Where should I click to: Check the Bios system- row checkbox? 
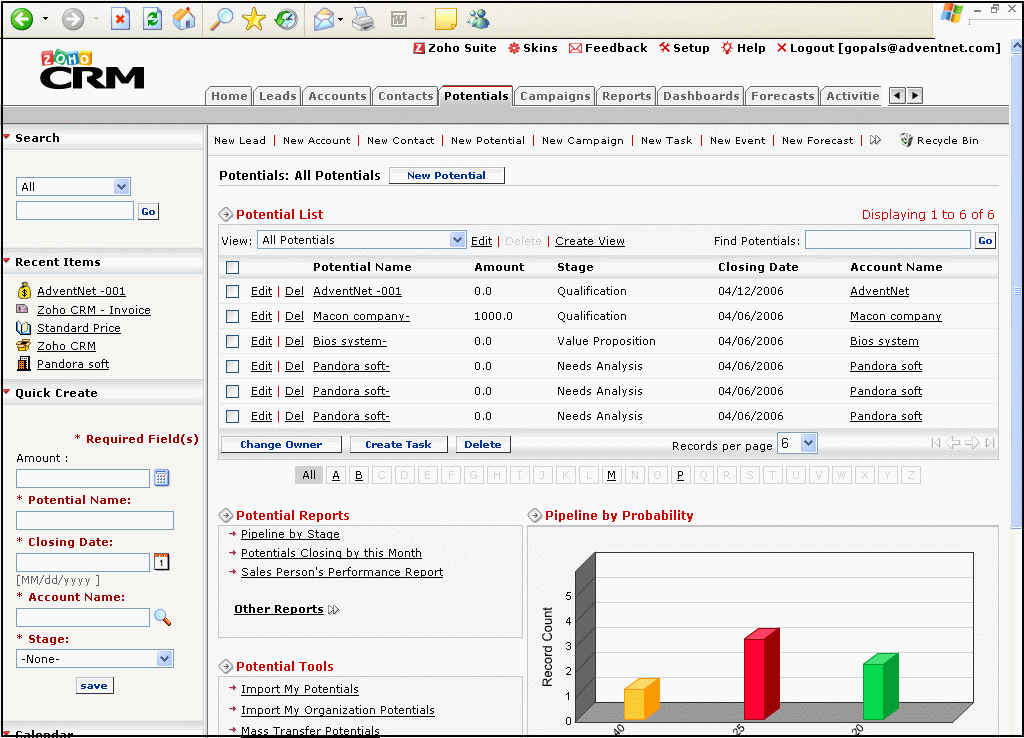[x=232, y=341]
